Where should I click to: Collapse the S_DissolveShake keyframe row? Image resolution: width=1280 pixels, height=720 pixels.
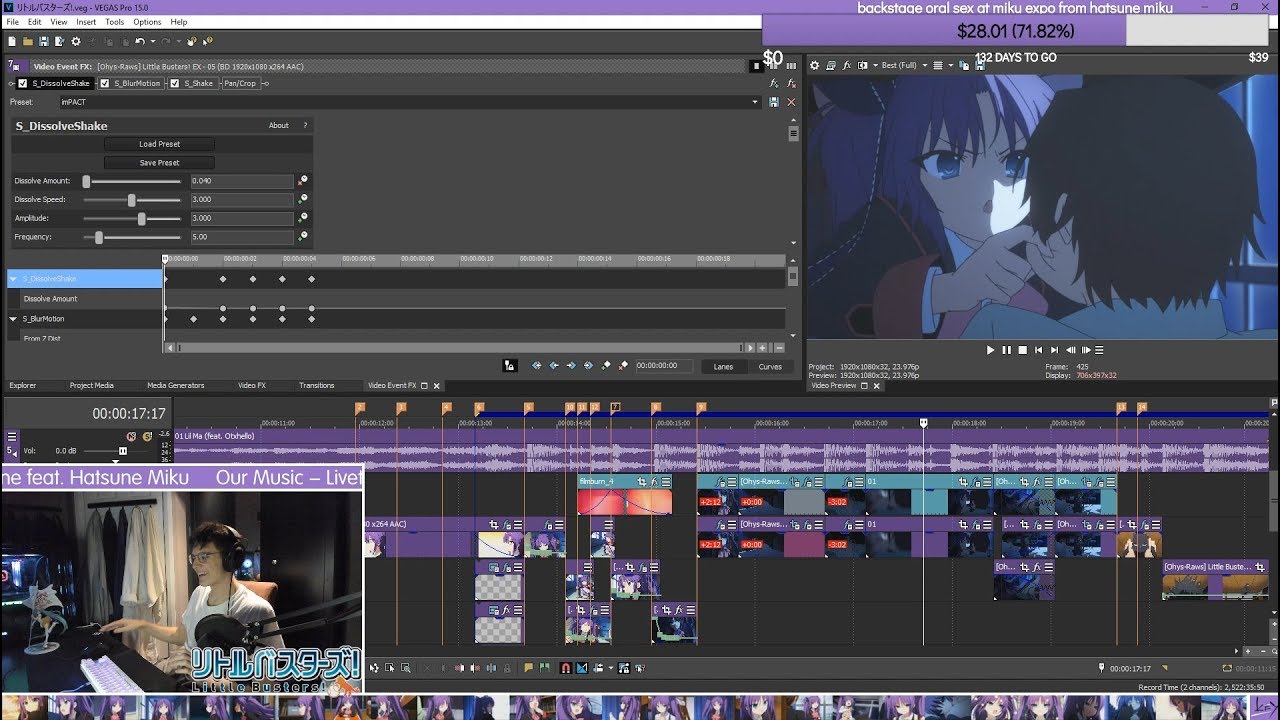pos(13,279)
